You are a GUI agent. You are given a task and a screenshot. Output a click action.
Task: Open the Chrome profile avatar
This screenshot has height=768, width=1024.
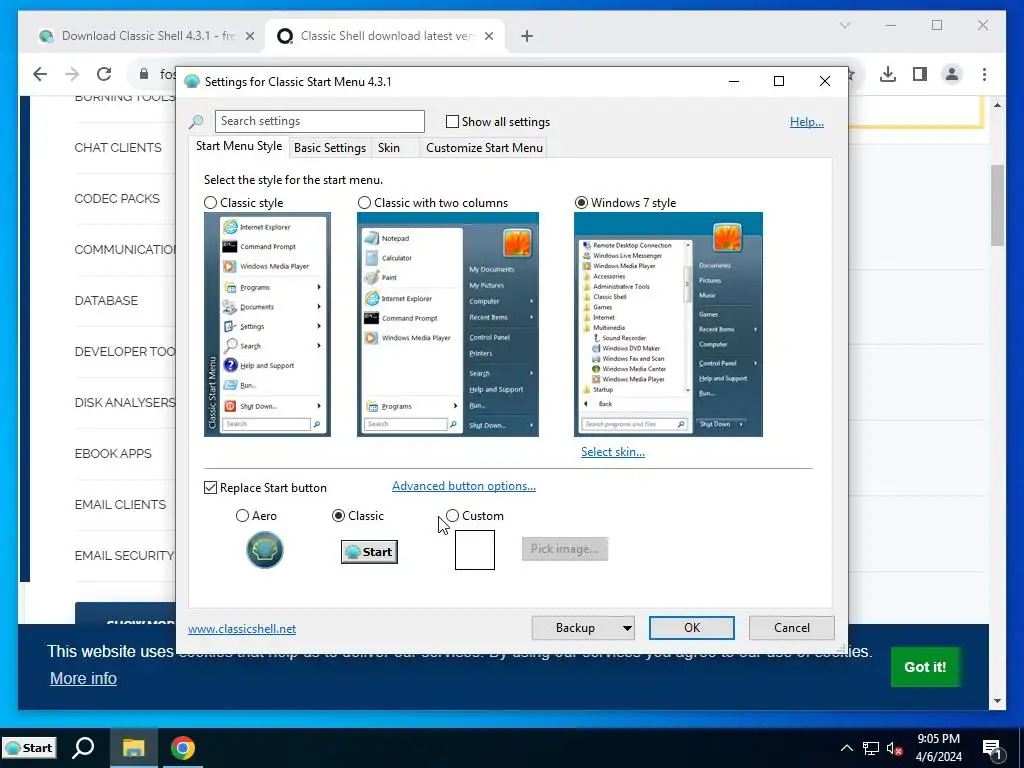pos(952,74)
